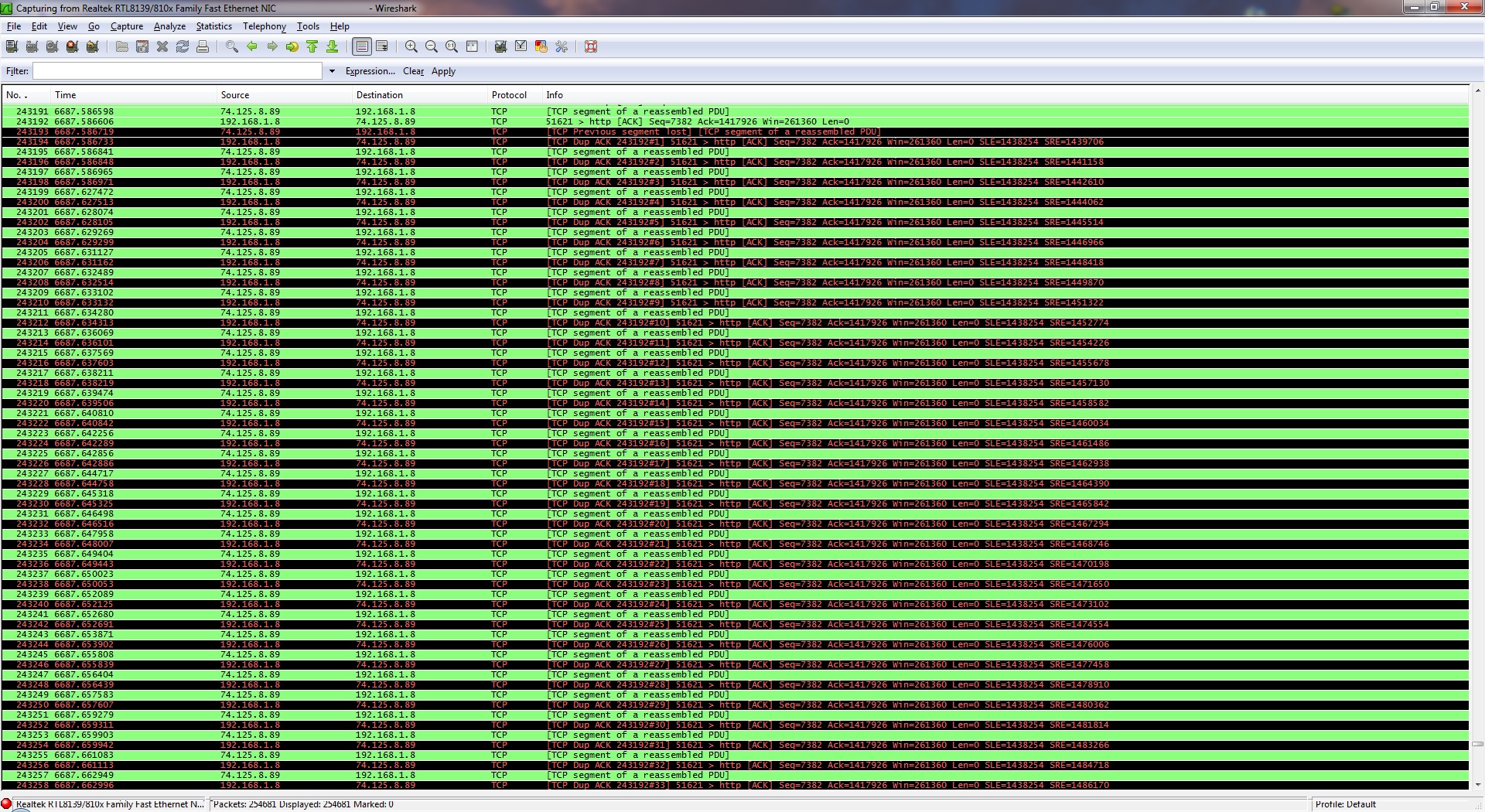Toggle packet list colorize mode
1485x812 pixels.
point(362,46)
